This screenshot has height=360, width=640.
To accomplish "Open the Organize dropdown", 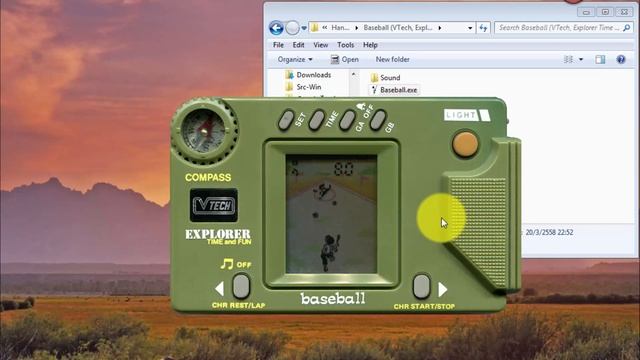I will [295, 60].
